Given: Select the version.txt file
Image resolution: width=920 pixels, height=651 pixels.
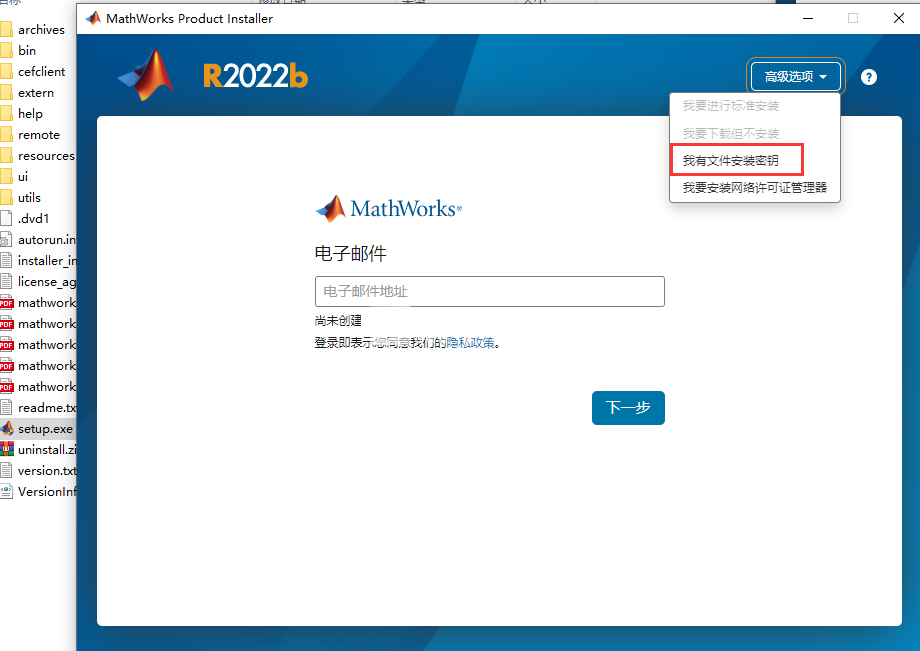Looking at the screenshot, I should [39, 471].
